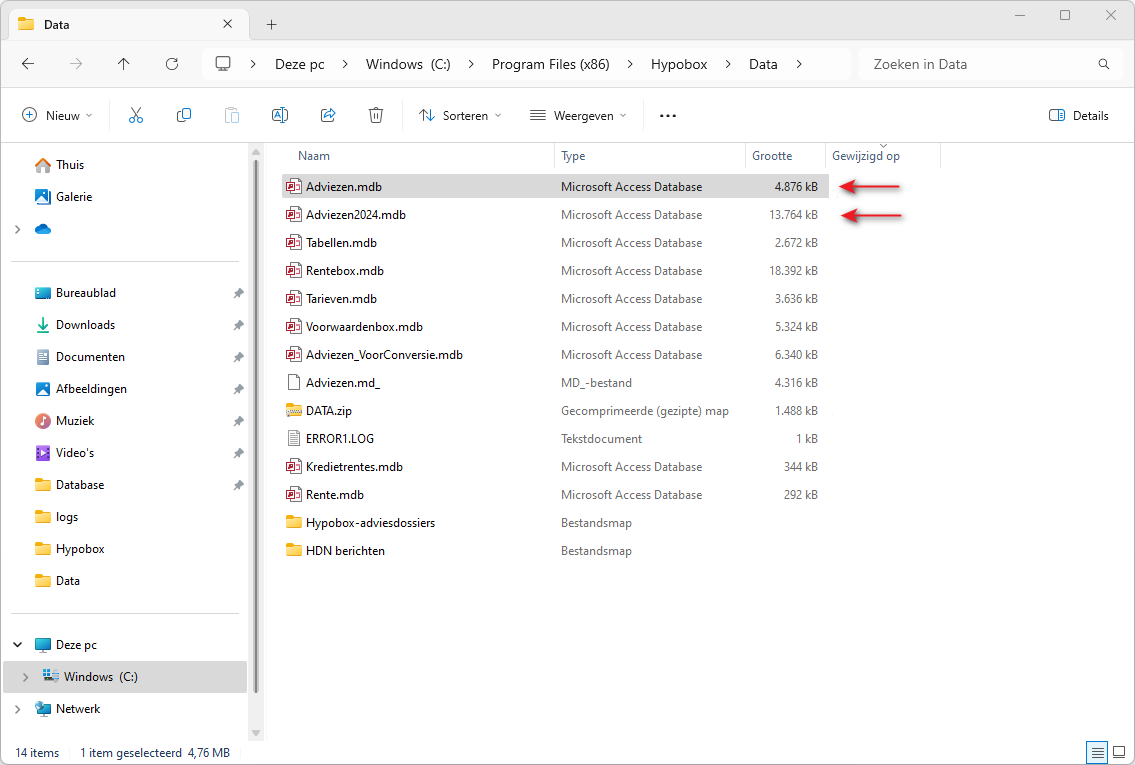Screen dimensions: 1135x765
Task: Click the Rentebox.mdb Access file icon
Action: click(293, 270)
